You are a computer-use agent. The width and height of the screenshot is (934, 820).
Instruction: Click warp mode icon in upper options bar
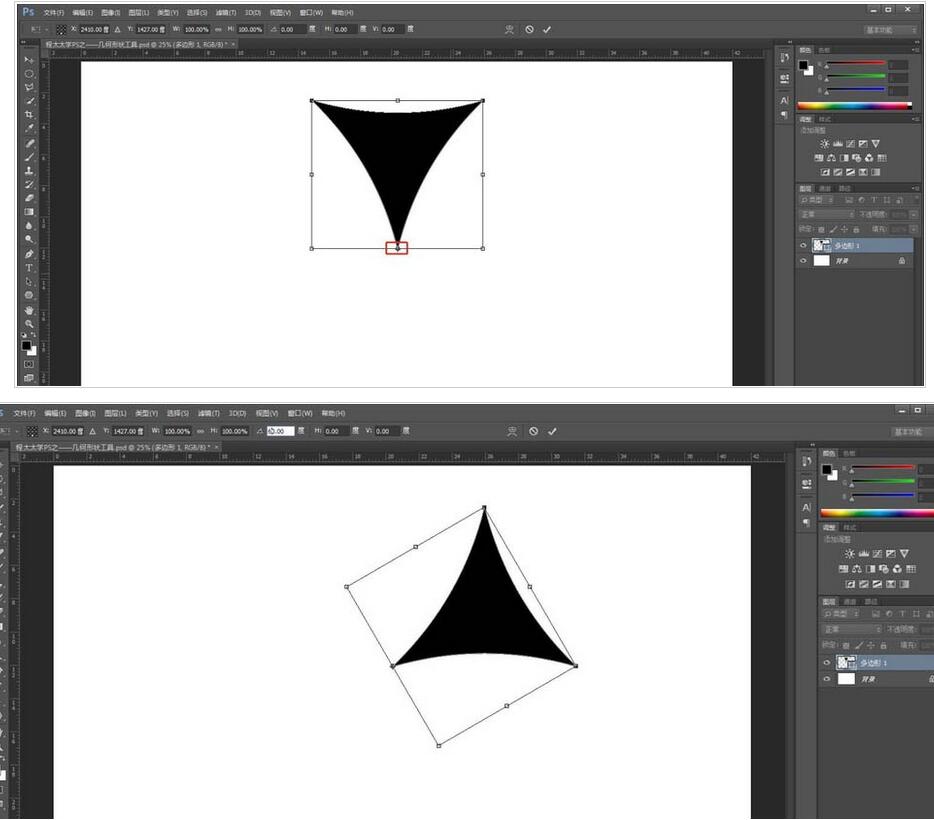(509, 30)
